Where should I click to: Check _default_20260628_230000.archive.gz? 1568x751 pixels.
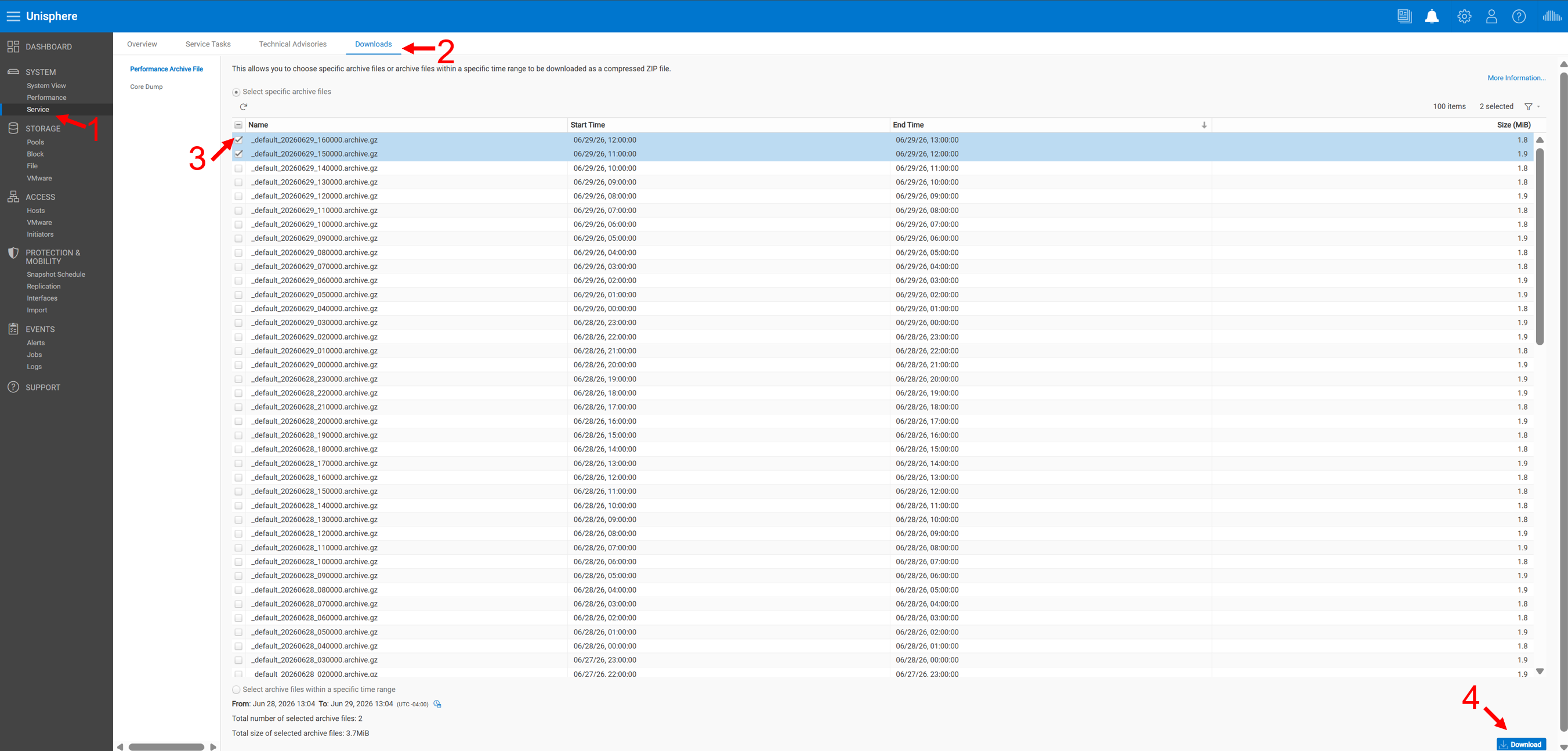(238, 379)
